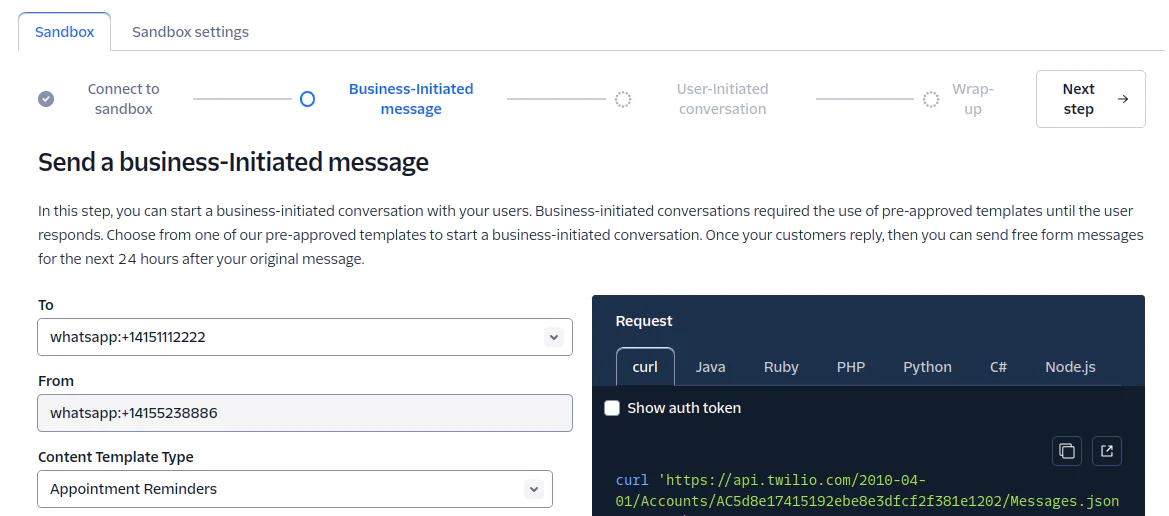Go to Connect to sandbox step
Screen dimensions: 1169x516
[124, 99]
